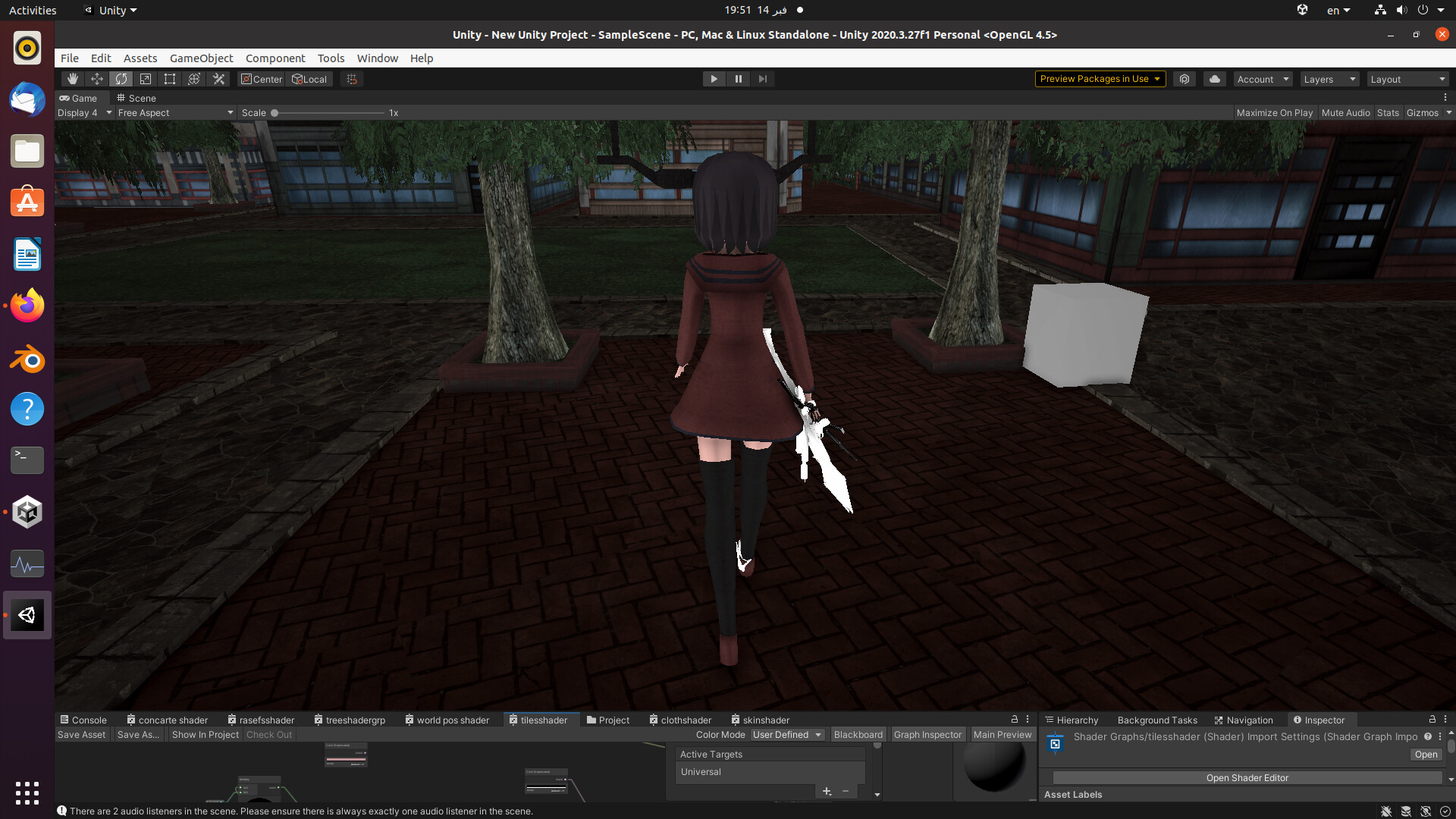Open the Display 4 dropdown
This screenshot has width=1456, height=819.
click(x=83, y=112)
